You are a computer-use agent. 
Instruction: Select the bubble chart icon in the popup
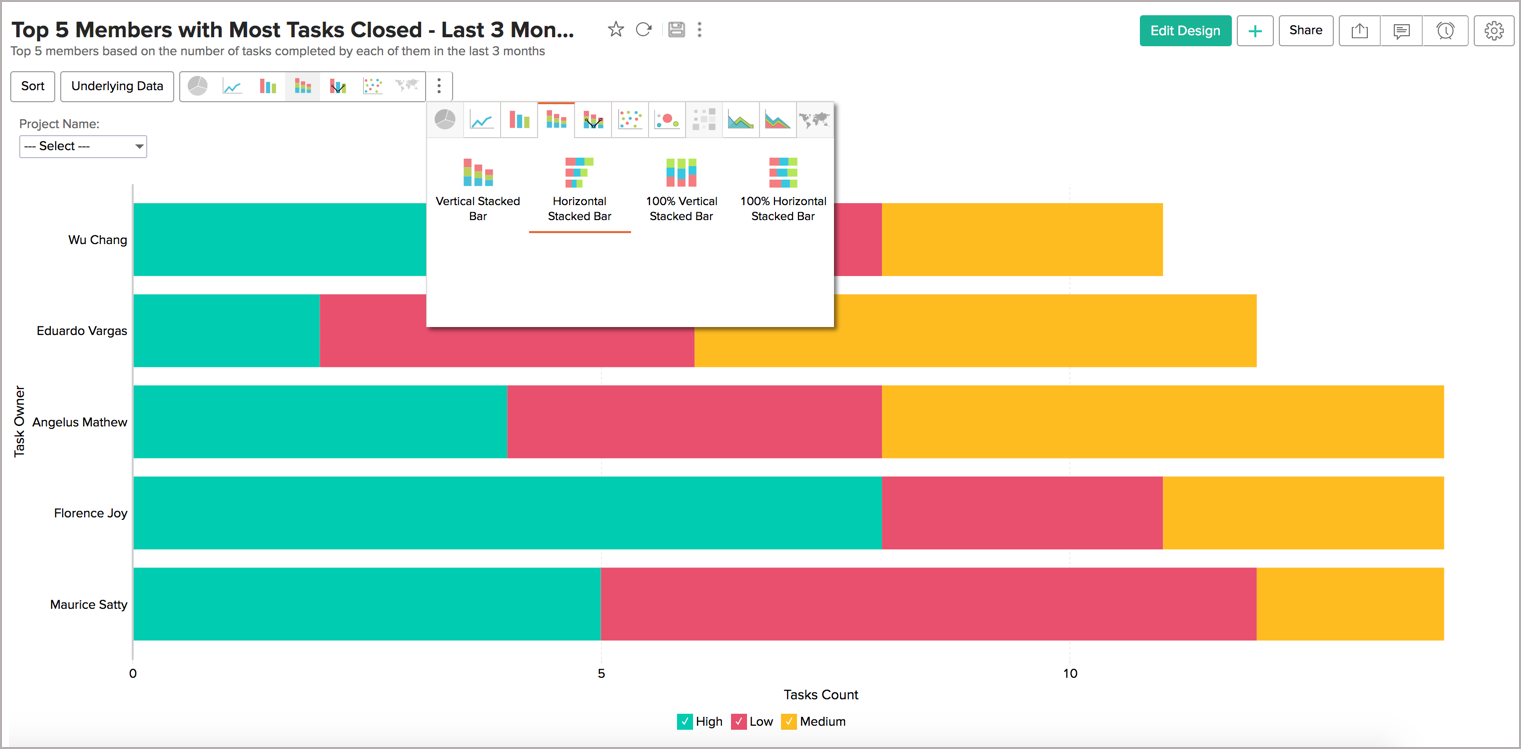(x=667, y=119)
